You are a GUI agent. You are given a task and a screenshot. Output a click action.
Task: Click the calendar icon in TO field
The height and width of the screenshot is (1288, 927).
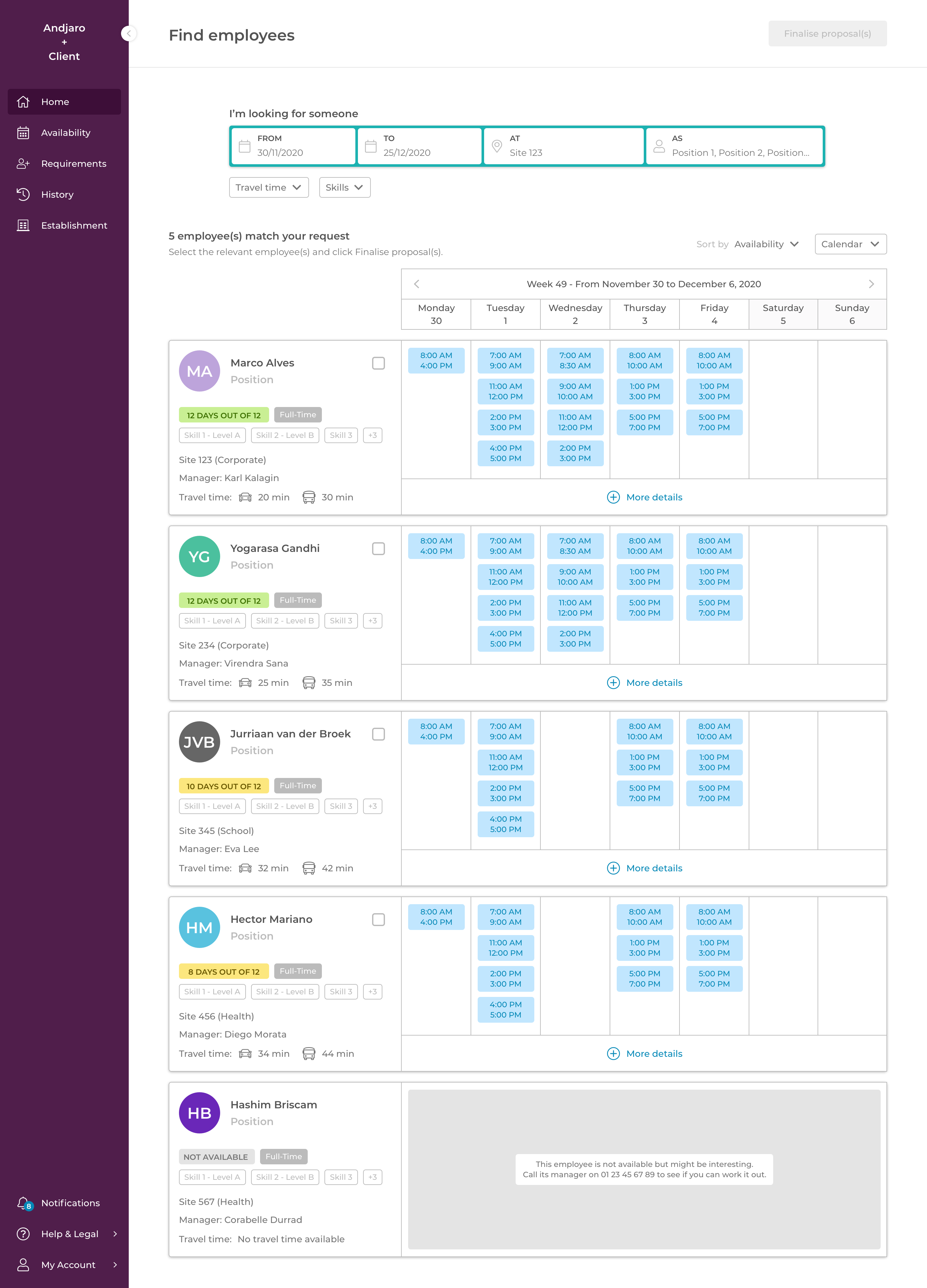click(371, 147)
